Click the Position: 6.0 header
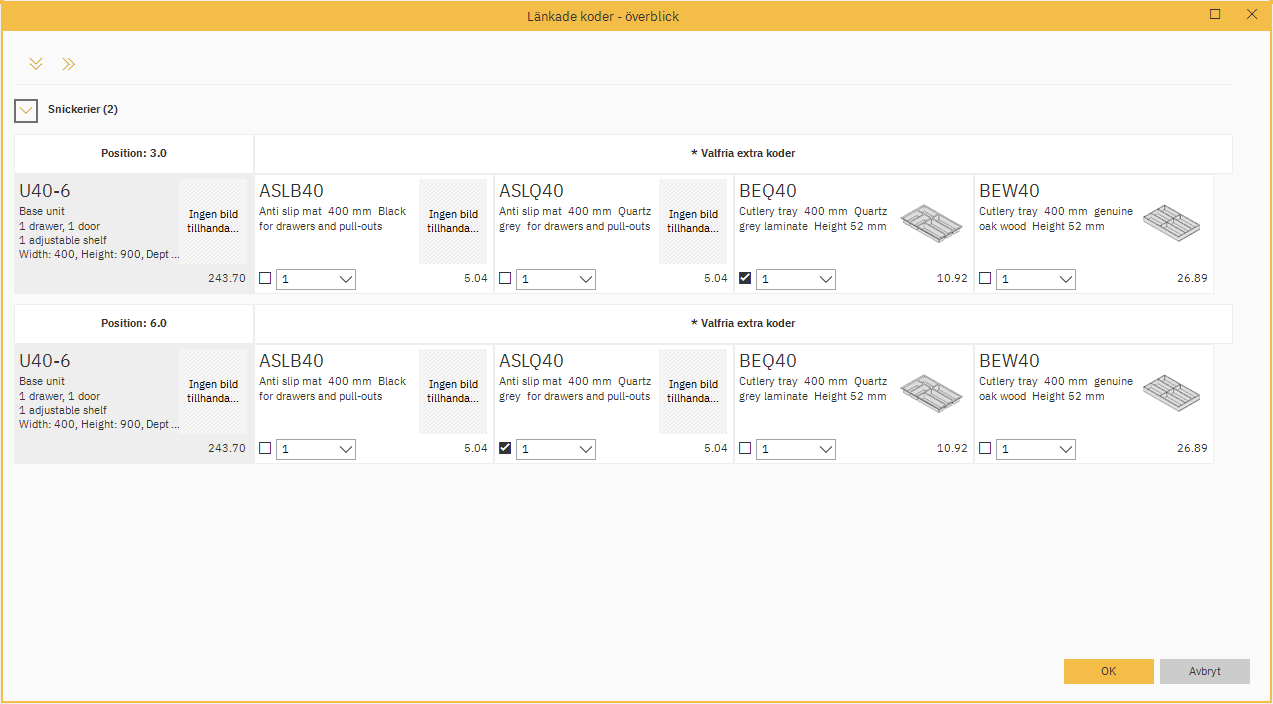 point(134,324)
